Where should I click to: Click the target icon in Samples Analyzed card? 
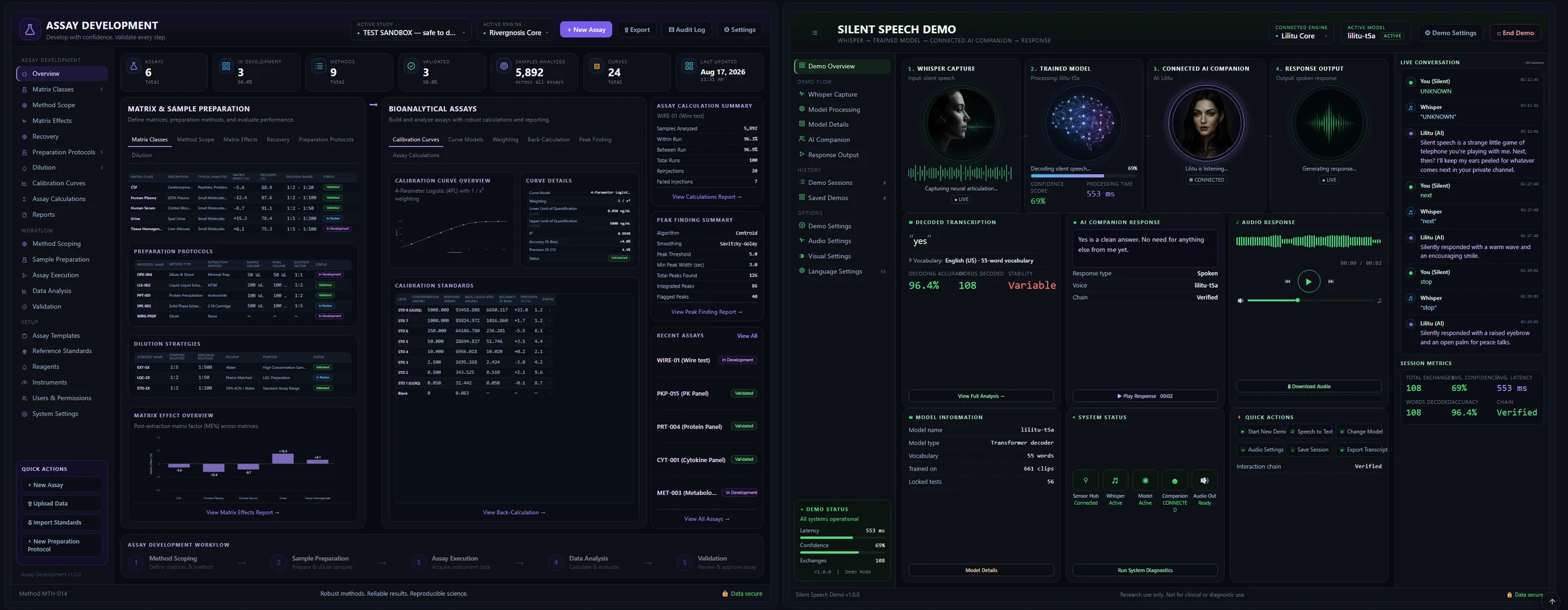click(504, 66)
